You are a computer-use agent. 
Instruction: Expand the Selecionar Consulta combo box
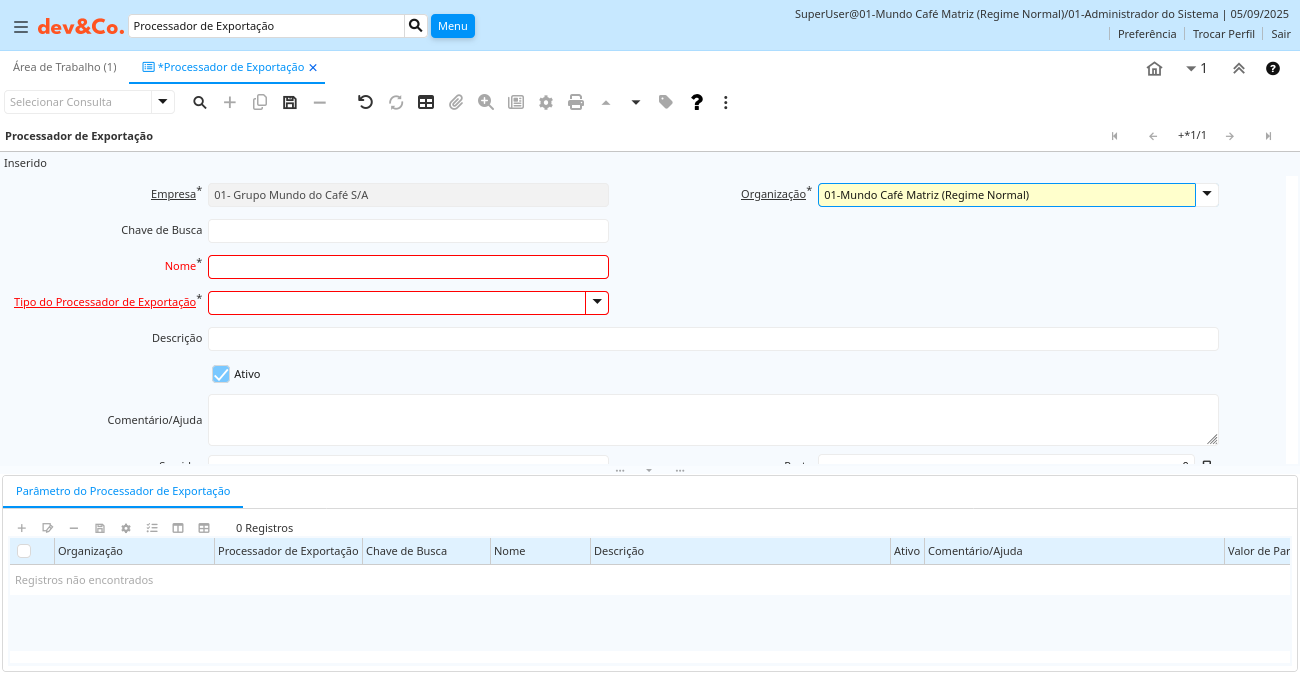pos(163,102)
